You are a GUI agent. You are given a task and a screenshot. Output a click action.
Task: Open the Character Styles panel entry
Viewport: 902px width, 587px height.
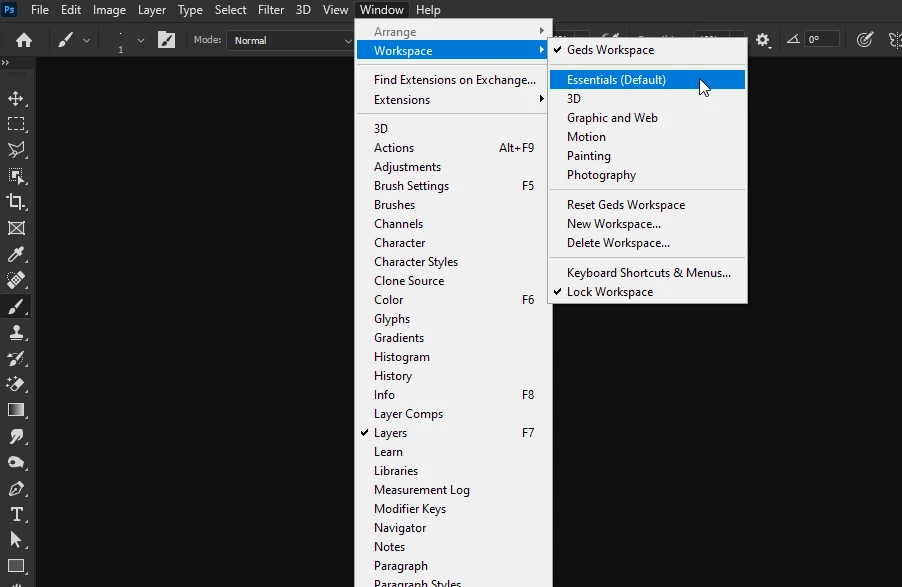453,262
